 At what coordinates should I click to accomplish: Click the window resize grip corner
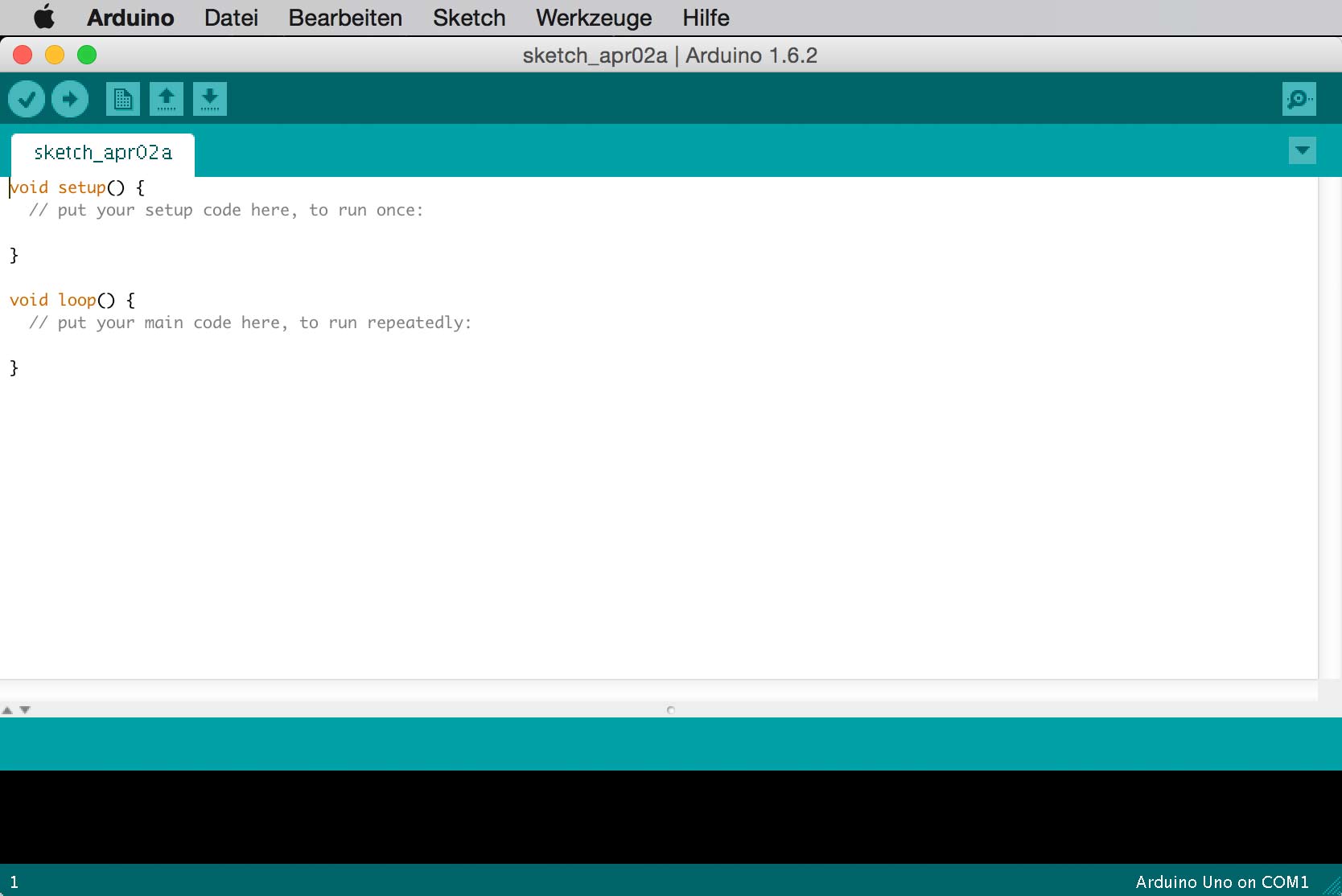tap(1332, 886)
